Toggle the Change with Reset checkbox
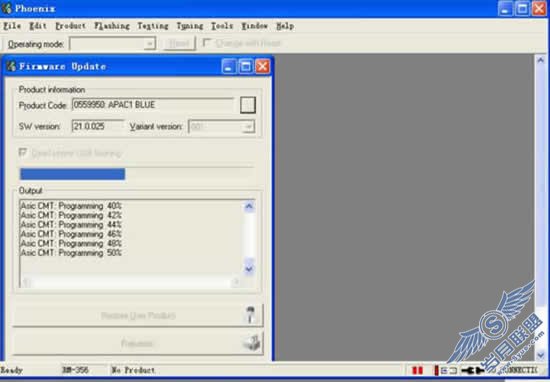Image resolution: width=550 pixels, height=382 pixels. point(207,43)
